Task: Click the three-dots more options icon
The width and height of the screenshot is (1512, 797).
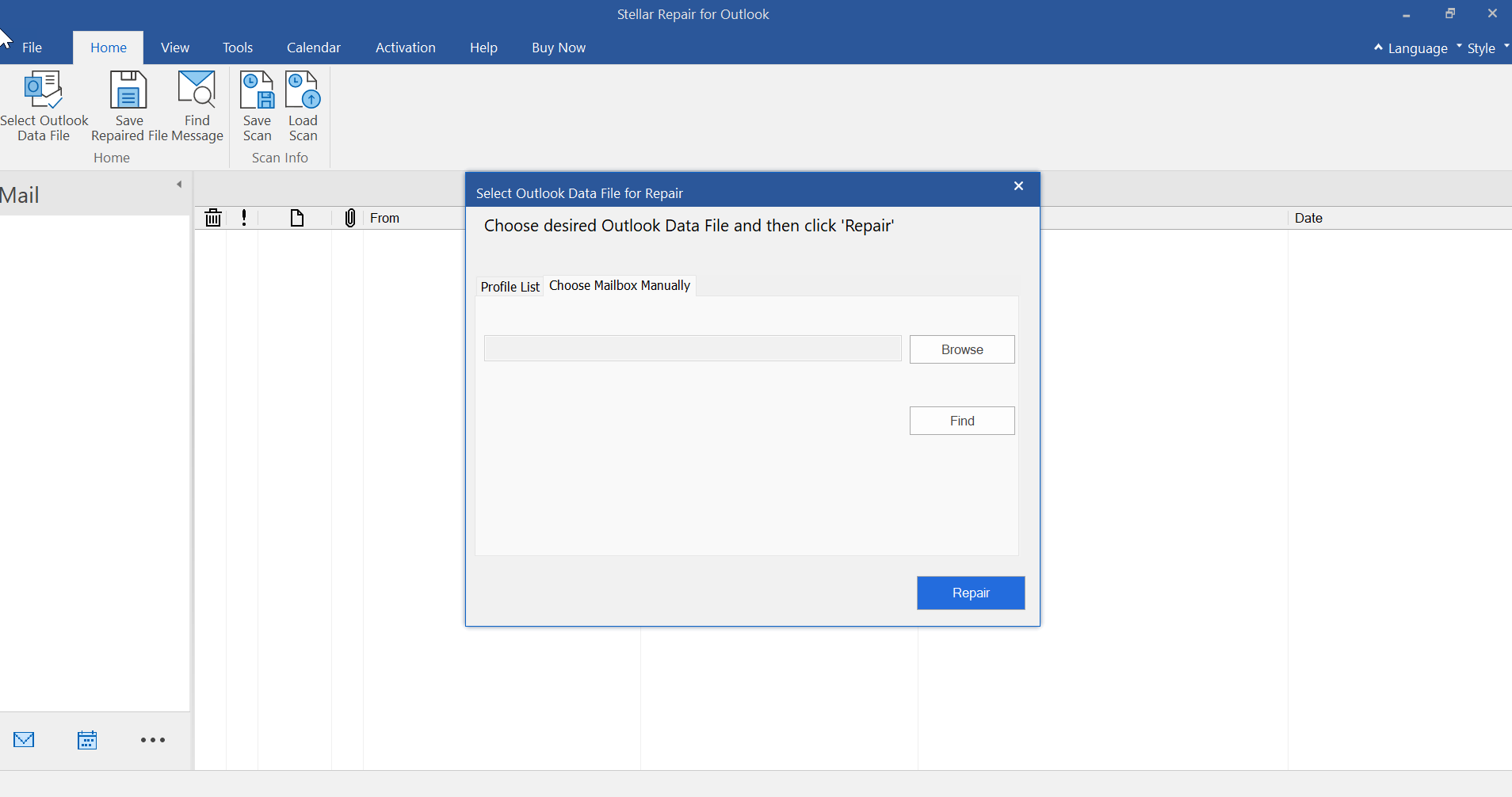Action: point(153,740)
